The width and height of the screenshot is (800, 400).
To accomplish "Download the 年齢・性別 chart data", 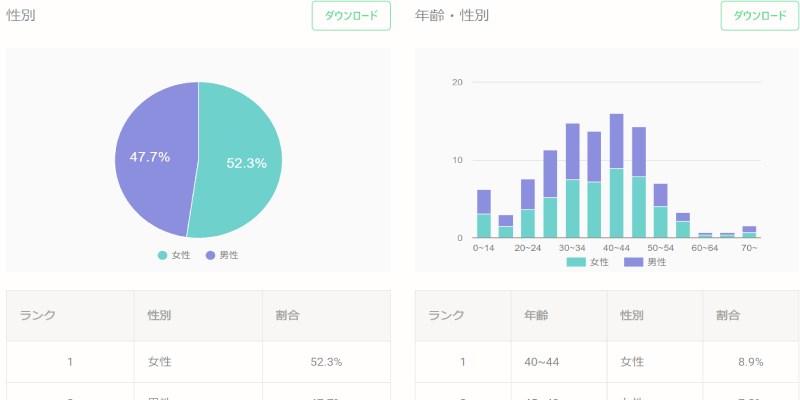I will 760,16.
